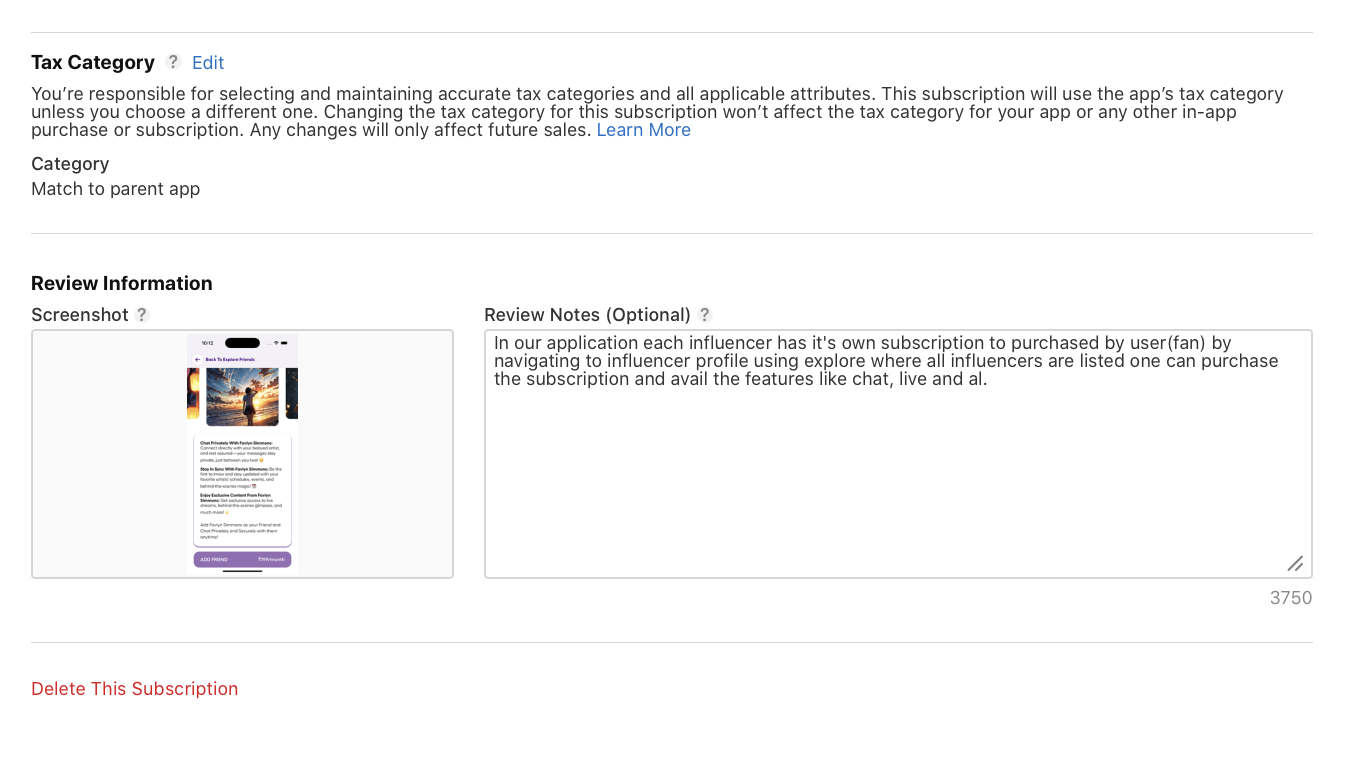Click the Review Information heading

click(122, 283)
